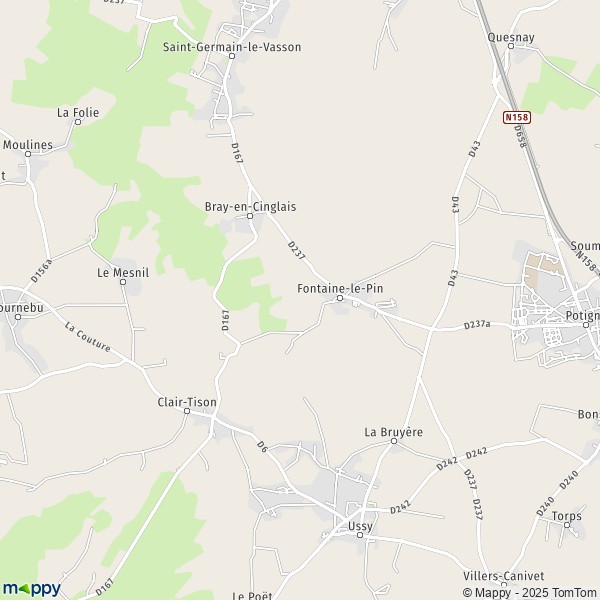600x600 pixels.
Task: Click the Bray-en-Cinglais town marker
Action: click(250, 216)
